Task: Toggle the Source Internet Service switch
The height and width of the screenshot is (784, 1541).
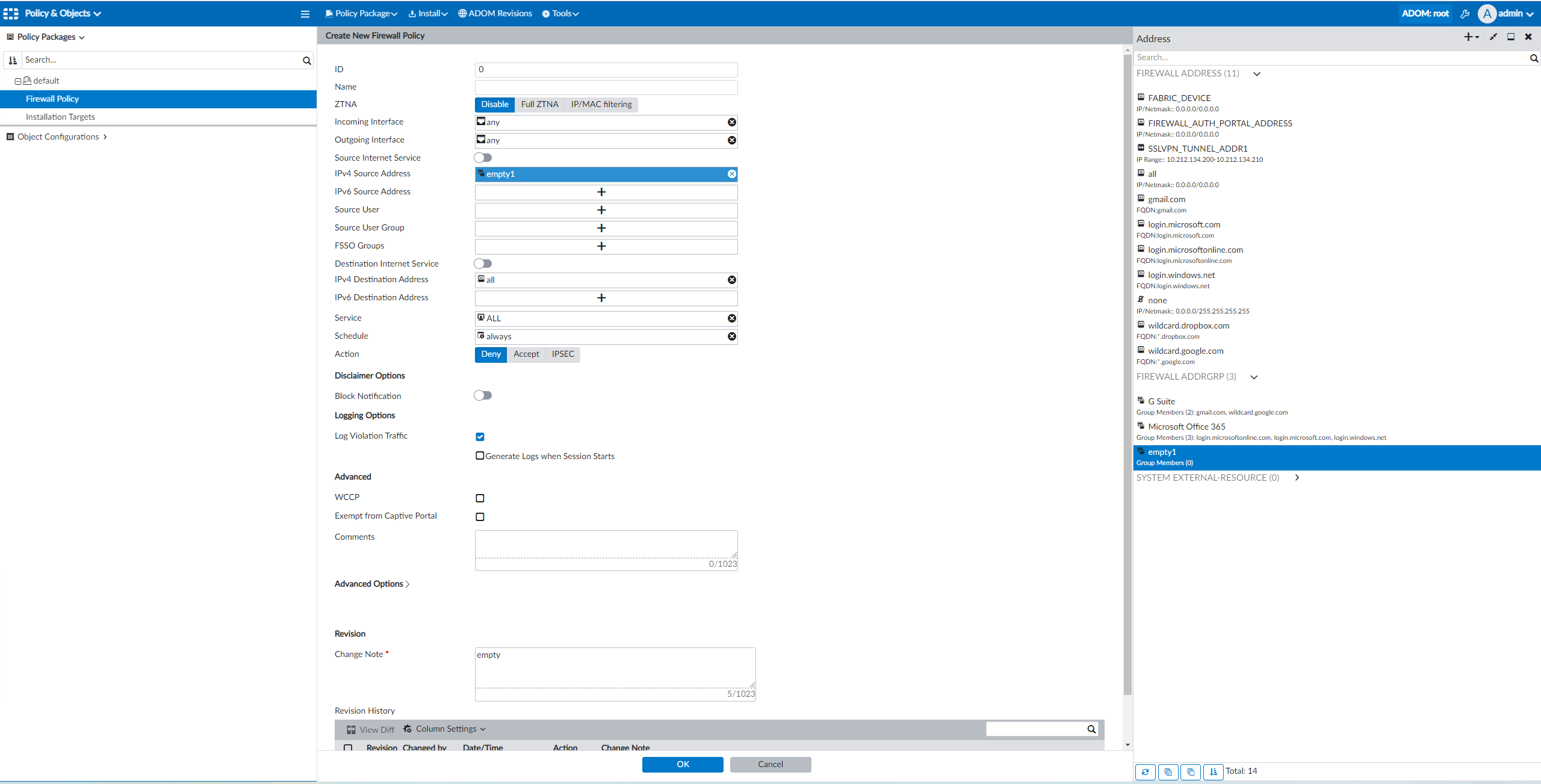Action: pos(483,158)
